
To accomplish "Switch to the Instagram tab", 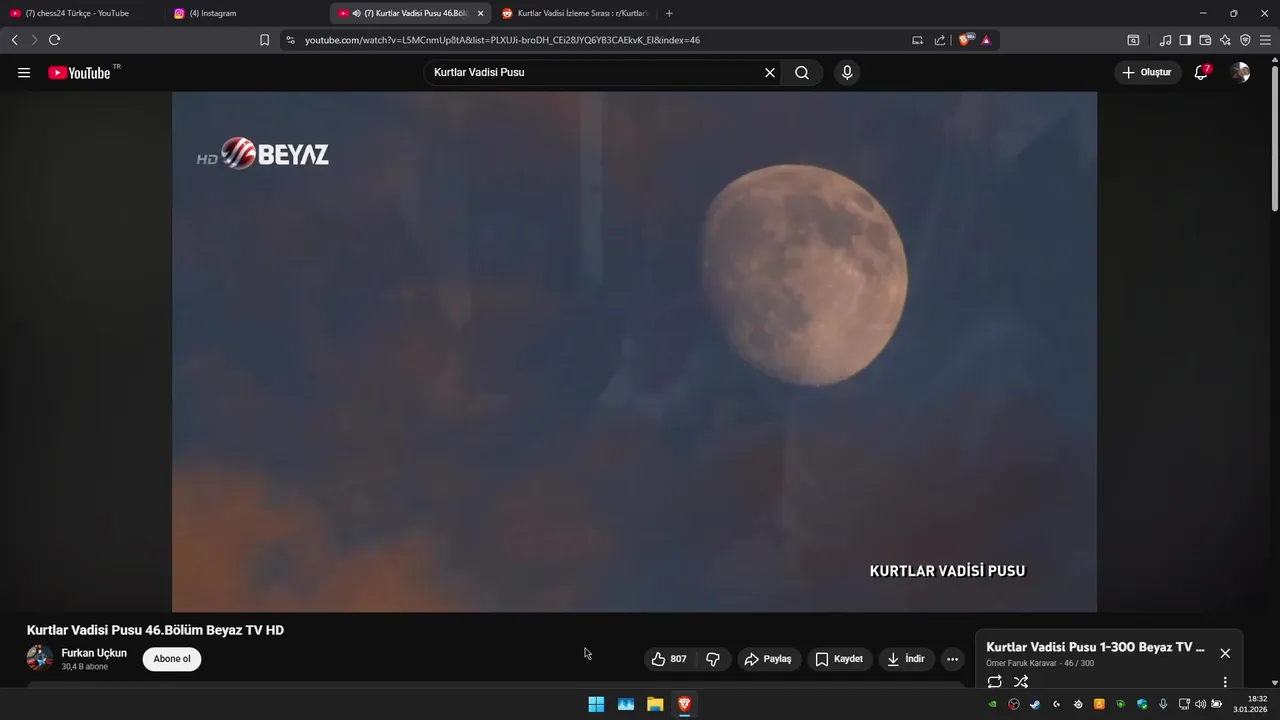I will point(245,13).
